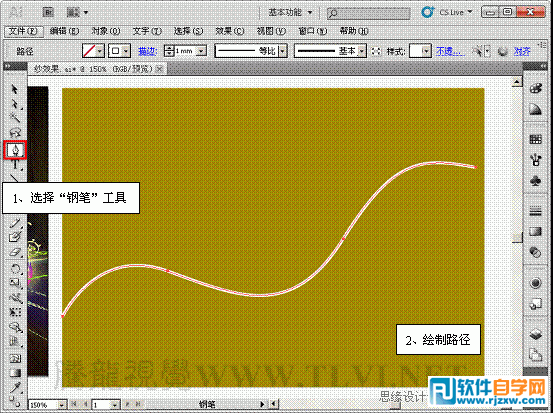
Task: Open the artboard number dropdown
Action: (115, 405)
